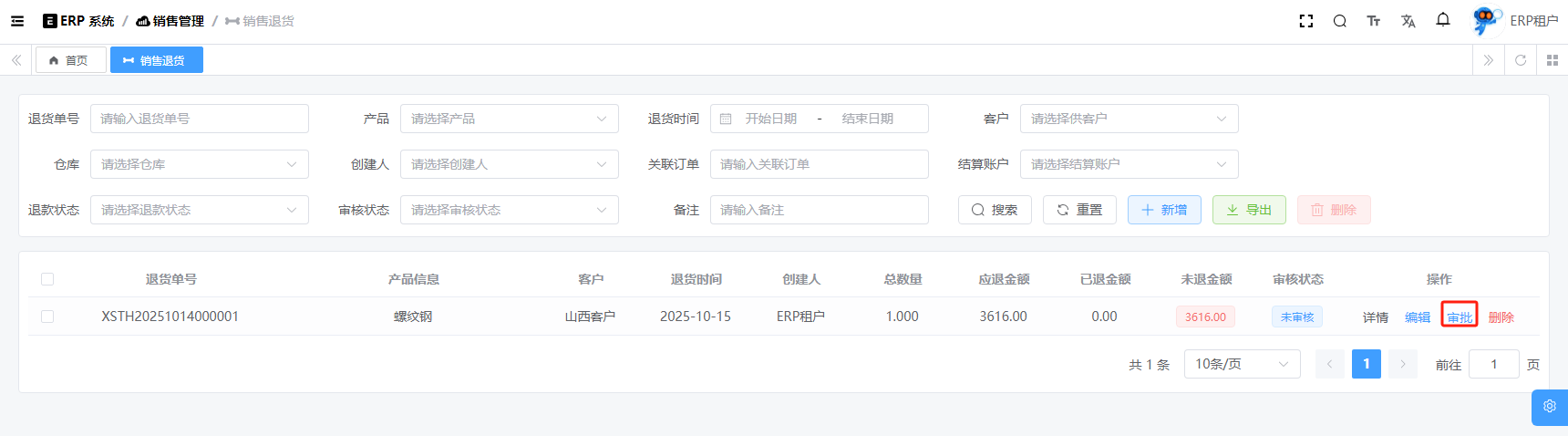This screenshot has width=1568, height=436.
Task: Open the 仓库 warehouse dropdown
Action: tap(199, 164)
